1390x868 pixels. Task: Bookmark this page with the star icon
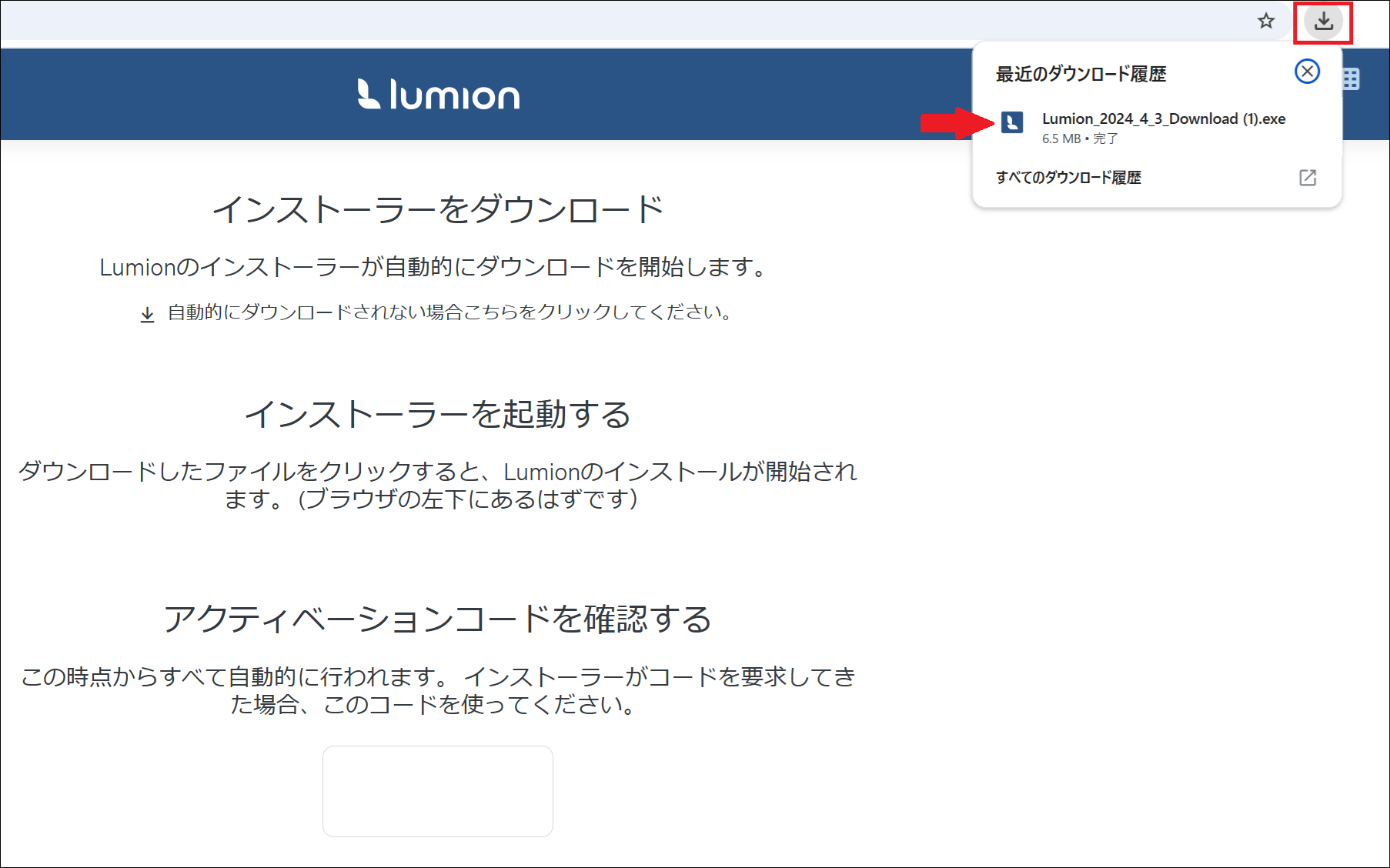pyautogui.click(x=1266, y=22)
